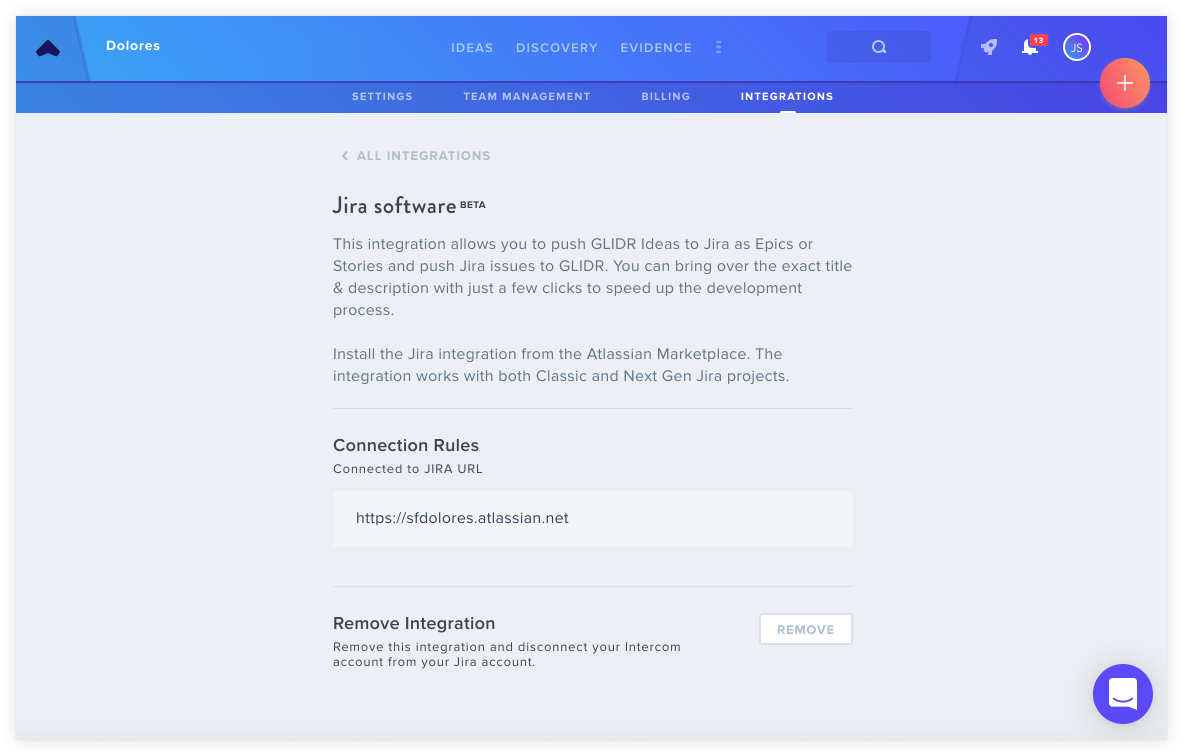Viewport: 1183px width, 756px height.
Task: Click the Connected to JIRA URL label
Action: click(407, 469)
